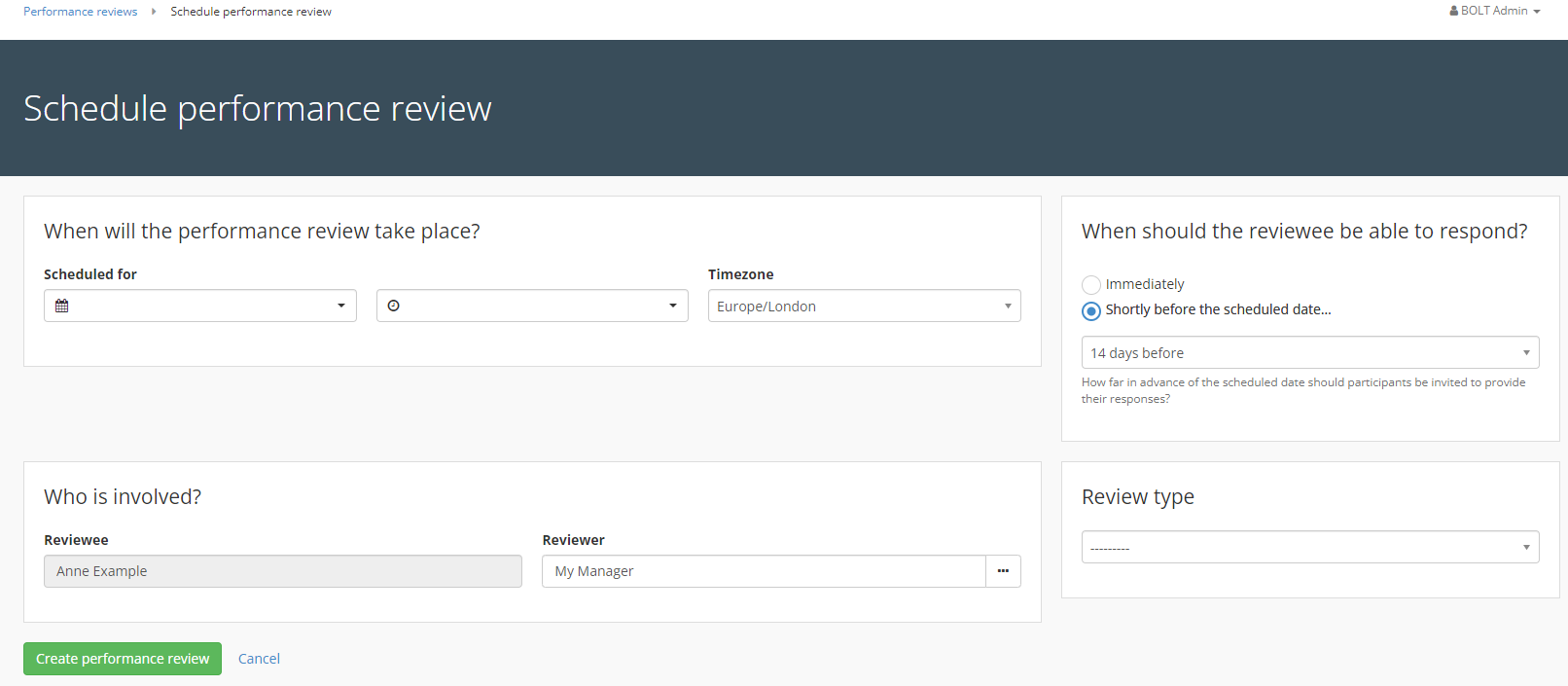
Task: Click the Immediately label text
Action: click(1145, 284)
